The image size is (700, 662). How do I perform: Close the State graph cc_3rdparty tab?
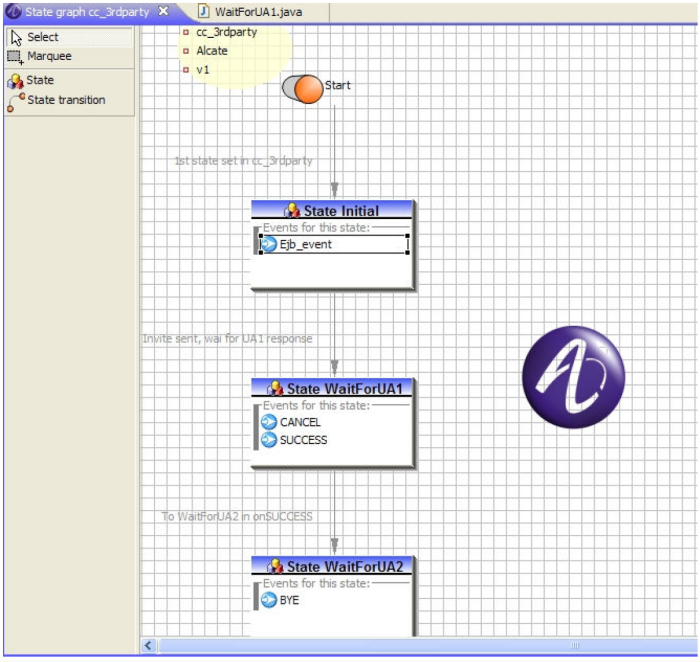(164, 12)
